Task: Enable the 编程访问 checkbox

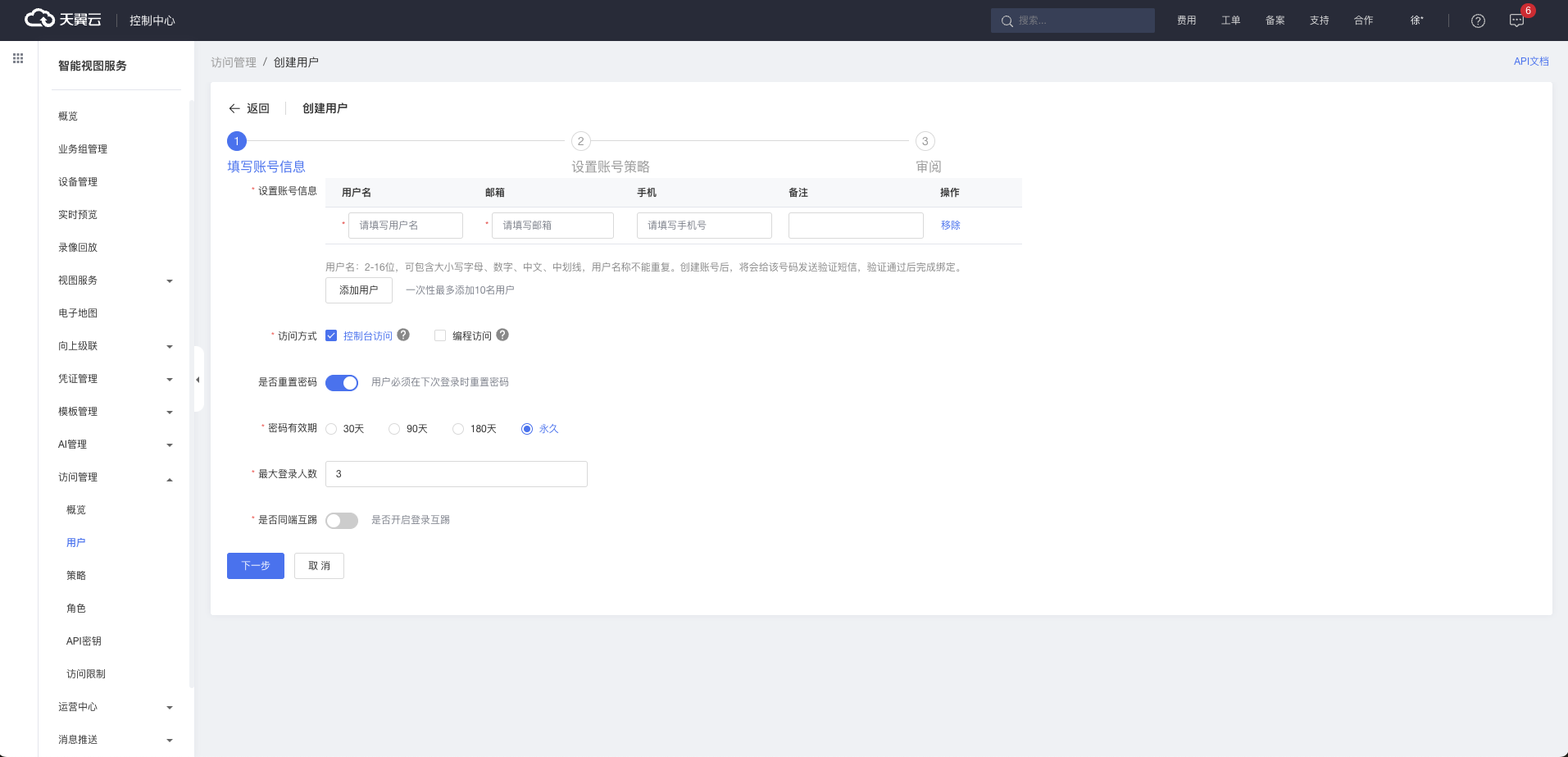Action: coord(440,335)
